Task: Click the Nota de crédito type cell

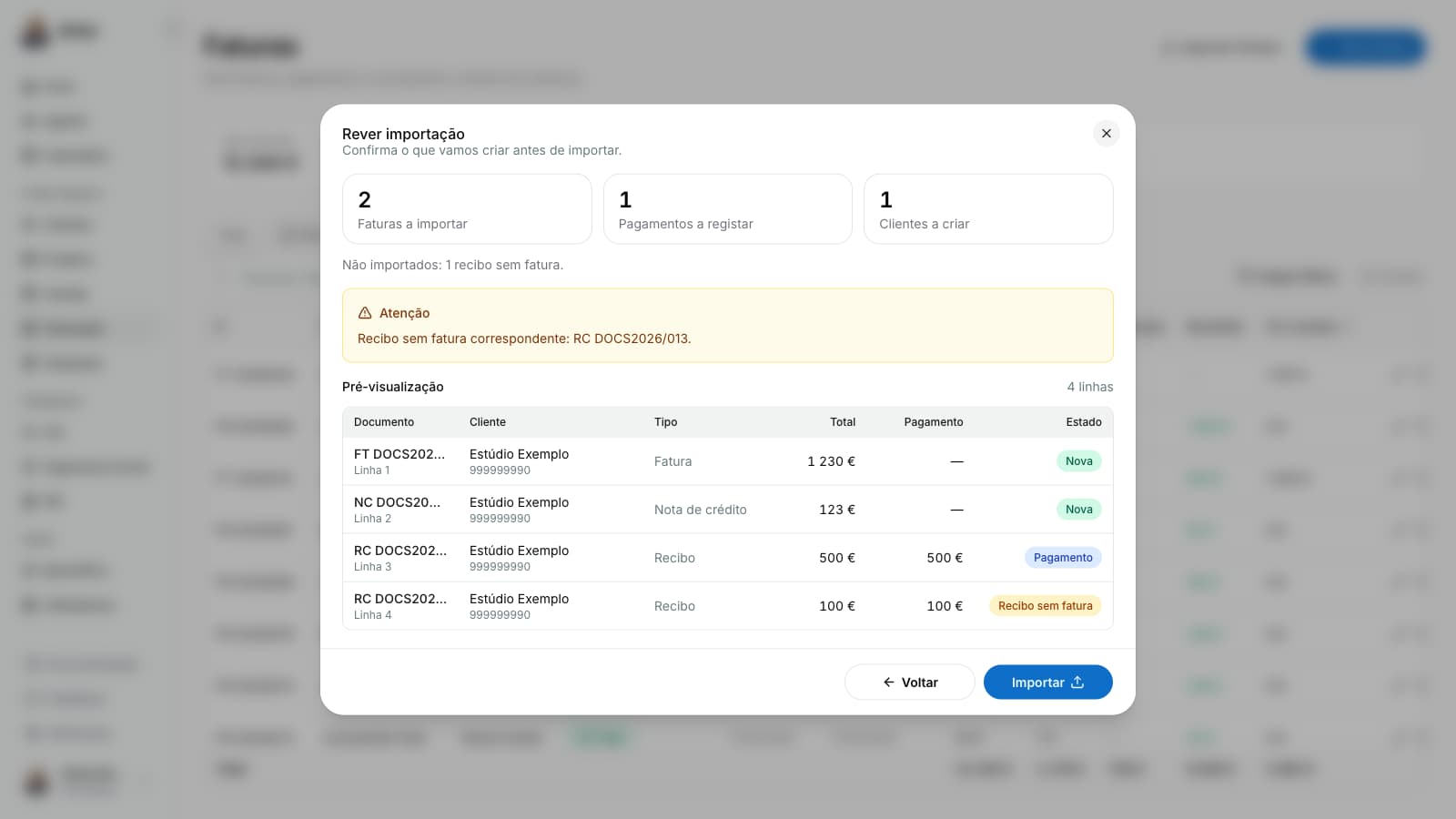Action: pyautogui.click(x=701, y=510)
